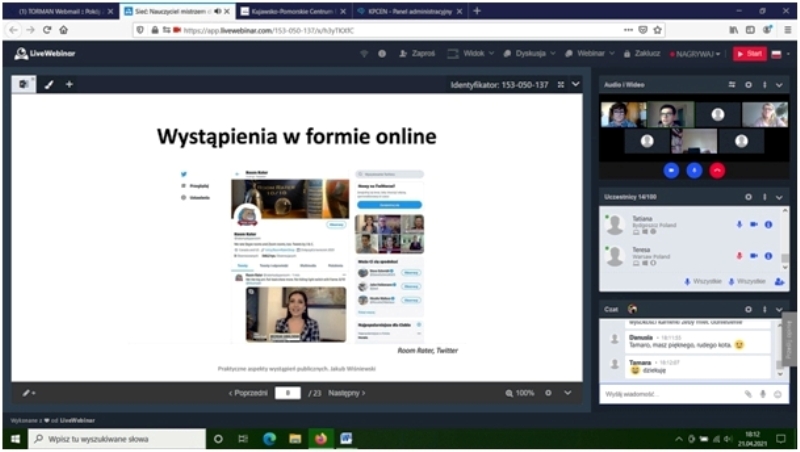Image resolution: width=800 pixels, height=452 pixels.
Task: Collapse the Czat panel chevron
Action: coord(779,309)
